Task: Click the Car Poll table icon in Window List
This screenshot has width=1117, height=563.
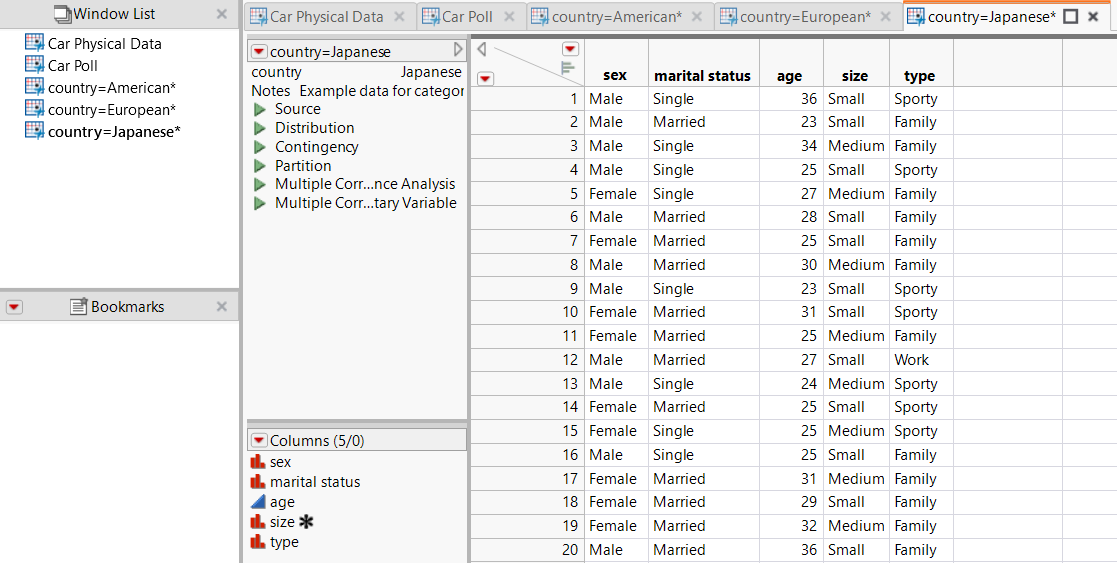Action: point(34,66)
